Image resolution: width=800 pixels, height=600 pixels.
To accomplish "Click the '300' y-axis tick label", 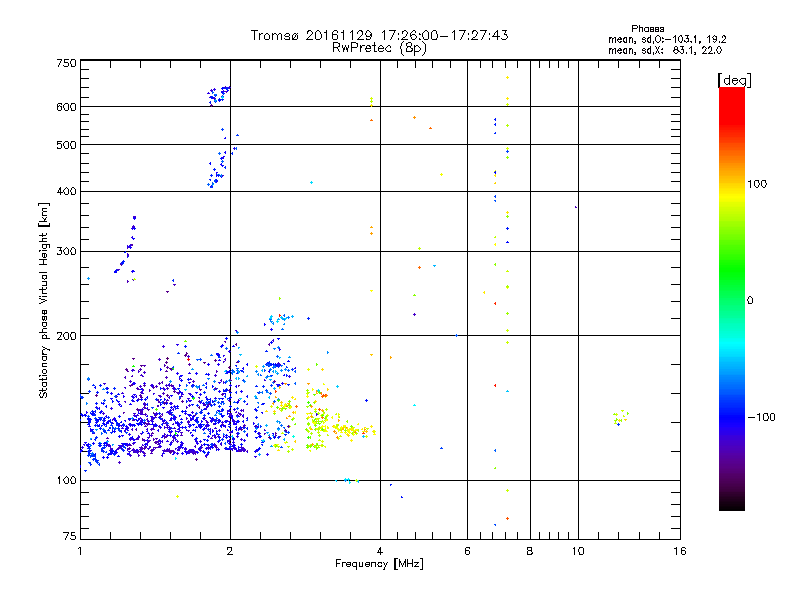I will [x=66, y=252].
